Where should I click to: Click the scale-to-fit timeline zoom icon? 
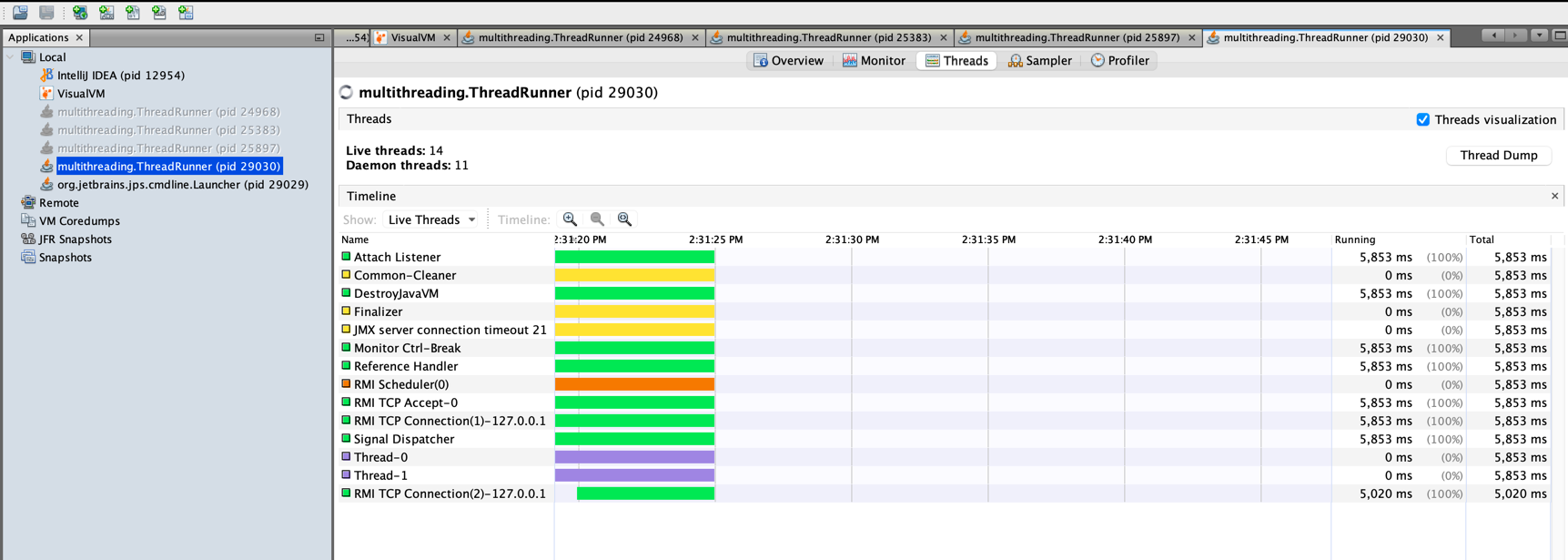(625, 219)
